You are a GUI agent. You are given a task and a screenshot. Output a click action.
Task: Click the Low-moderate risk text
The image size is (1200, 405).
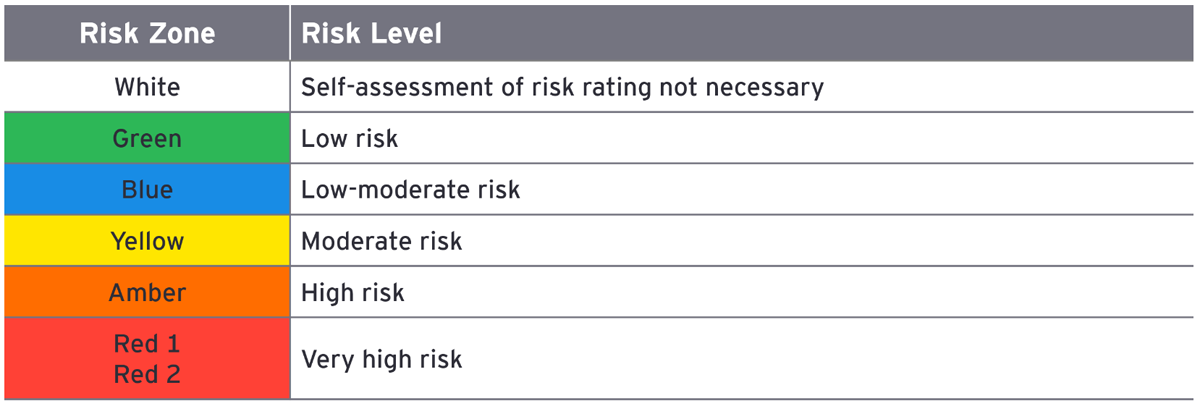pyautogui.click(x=410, y=189)
